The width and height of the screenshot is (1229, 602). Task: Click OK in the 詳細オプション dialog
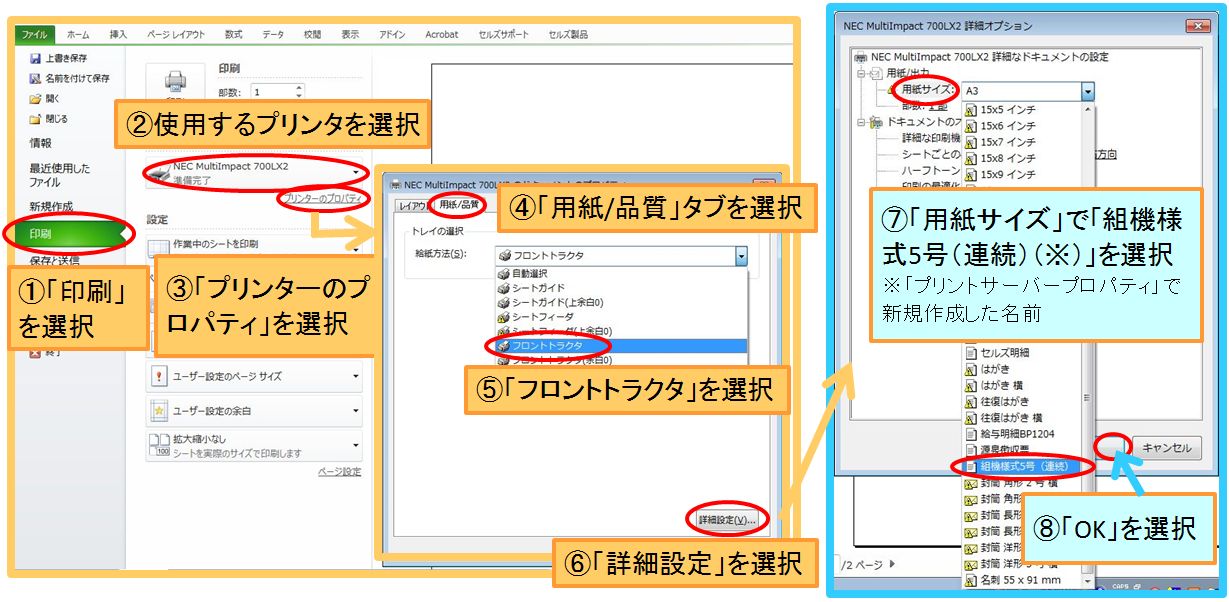point(1111,447)
